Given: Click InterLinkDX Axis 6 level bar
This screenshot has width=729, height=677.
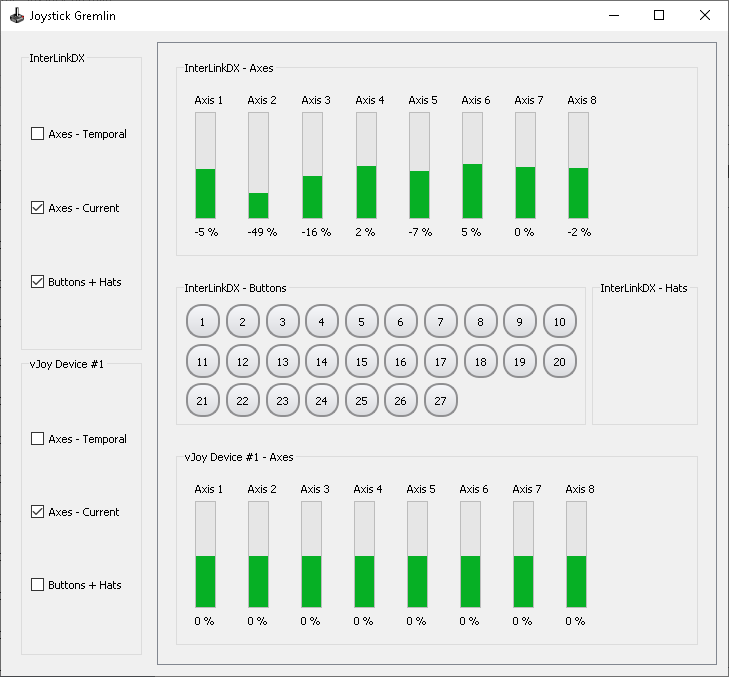Looking at the screenshot, I should tap(472, 166).
